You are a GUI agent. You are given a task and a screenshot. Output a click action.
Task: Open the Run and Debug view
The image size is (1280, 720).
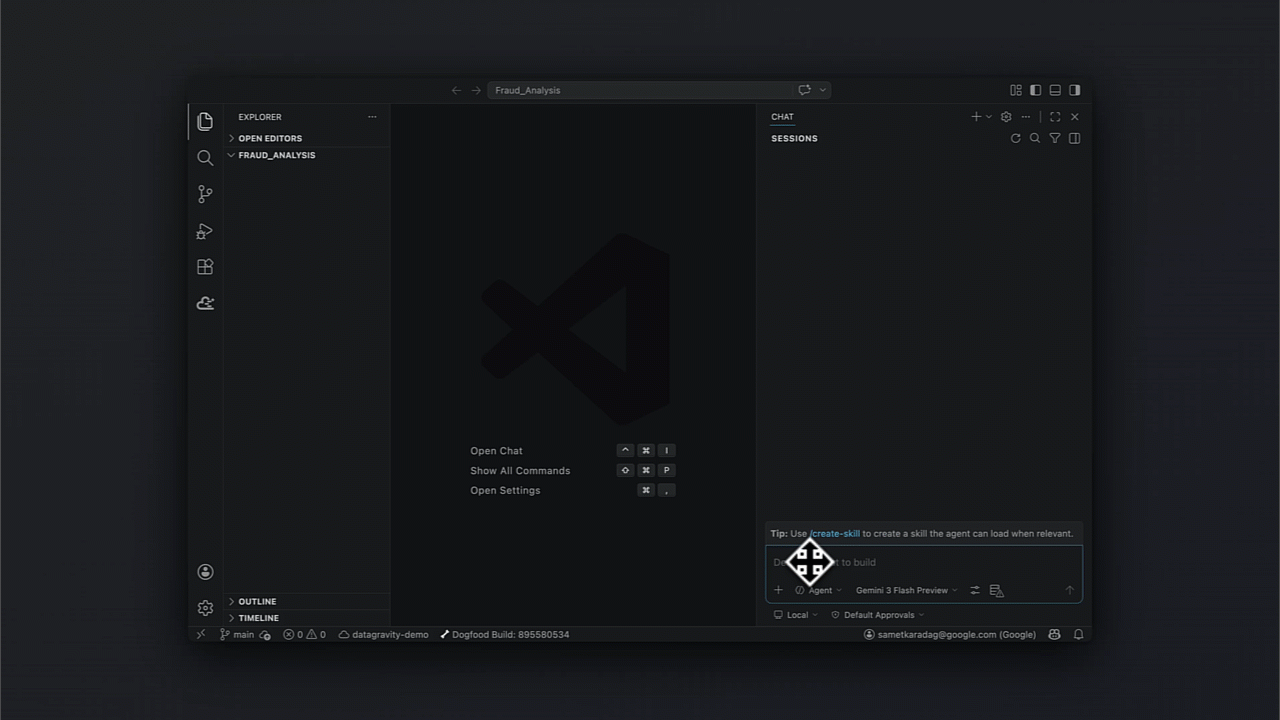click(x=205, y=231)
